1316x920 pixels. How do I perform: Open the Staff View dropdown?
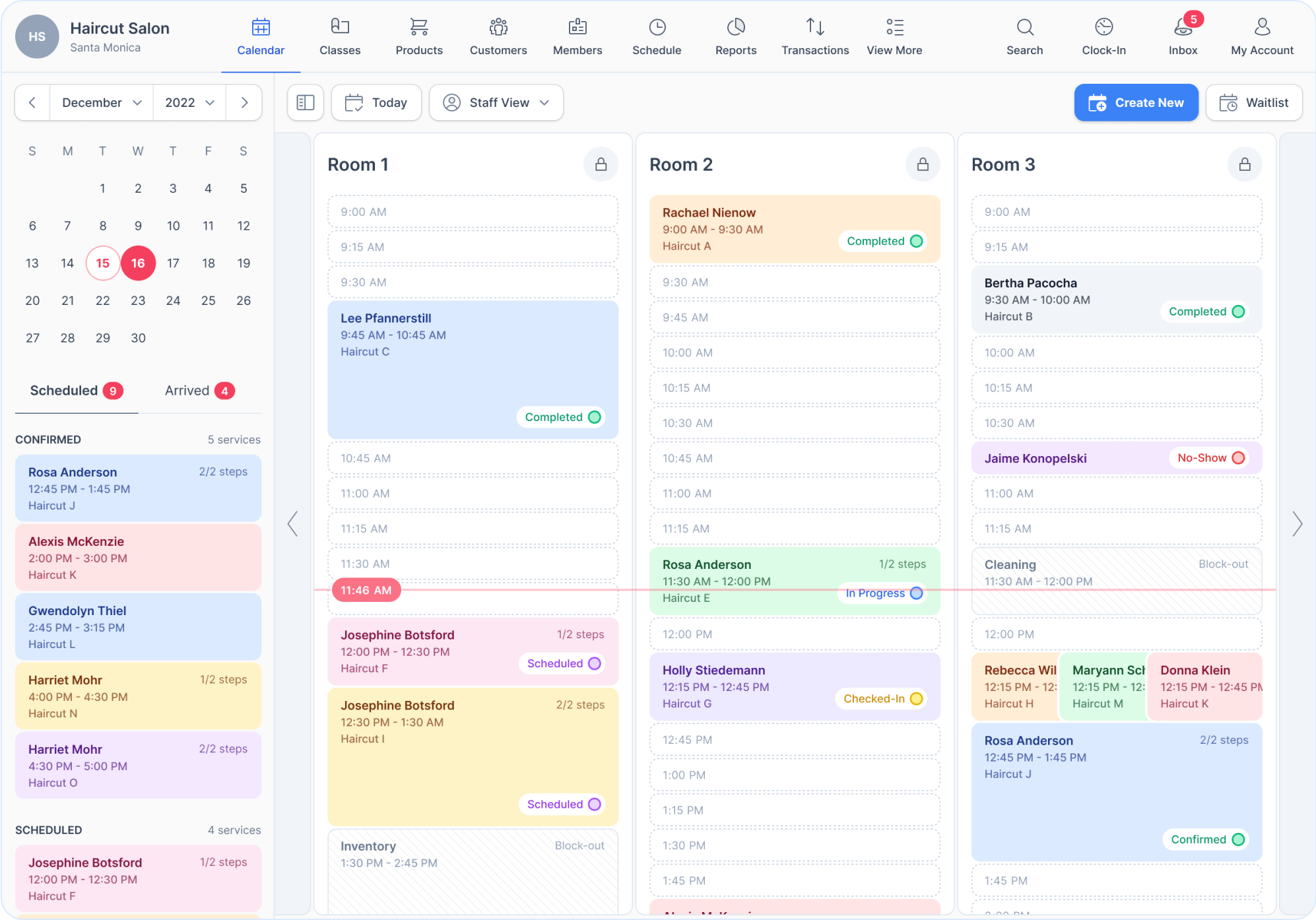pyautogui.click(x=496, y=103)
